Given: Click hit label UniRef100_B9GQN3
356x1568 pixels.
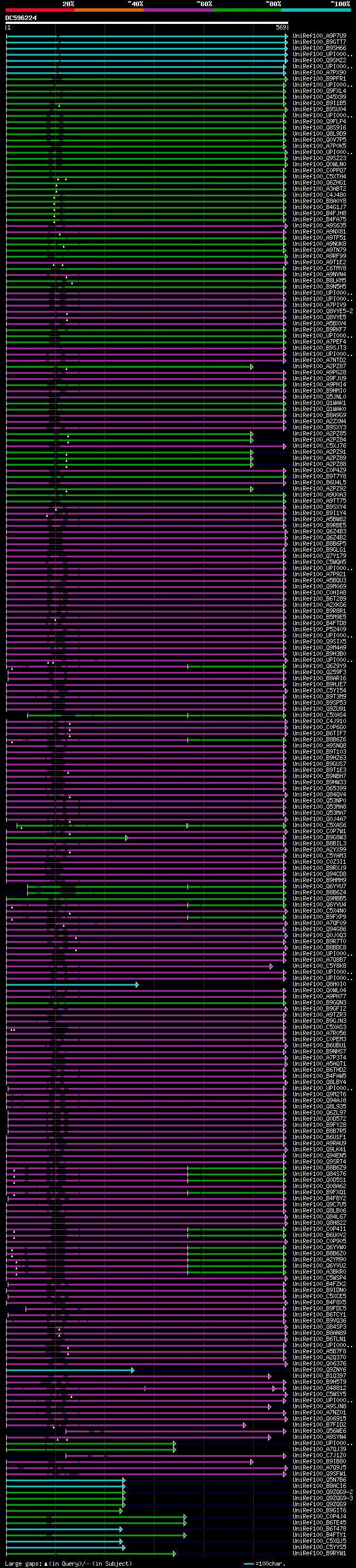Looking at the screenshot, I should pos(319,1002).
